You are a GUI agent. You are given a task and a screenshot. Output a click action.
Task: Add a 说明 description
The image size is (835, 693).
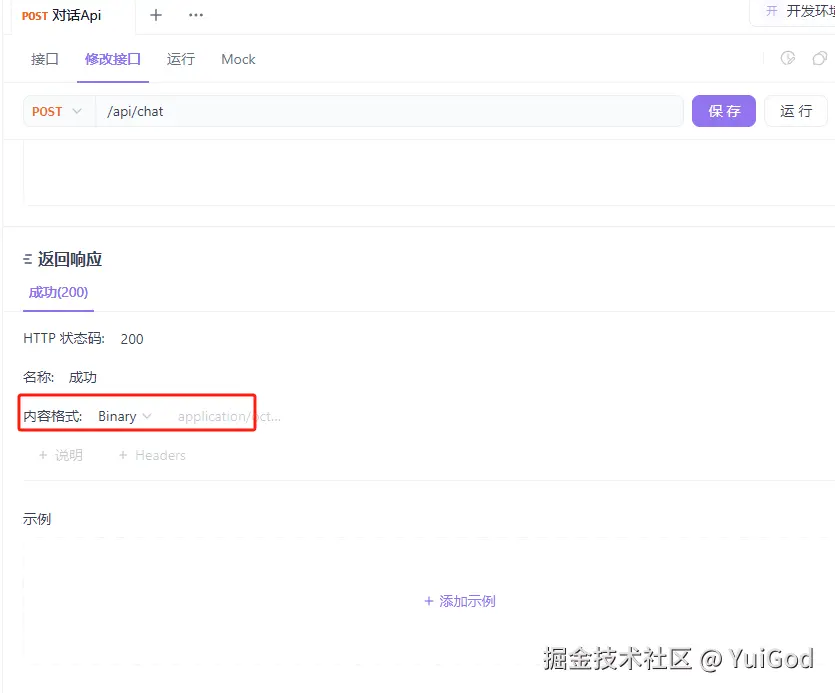point(61,455)
